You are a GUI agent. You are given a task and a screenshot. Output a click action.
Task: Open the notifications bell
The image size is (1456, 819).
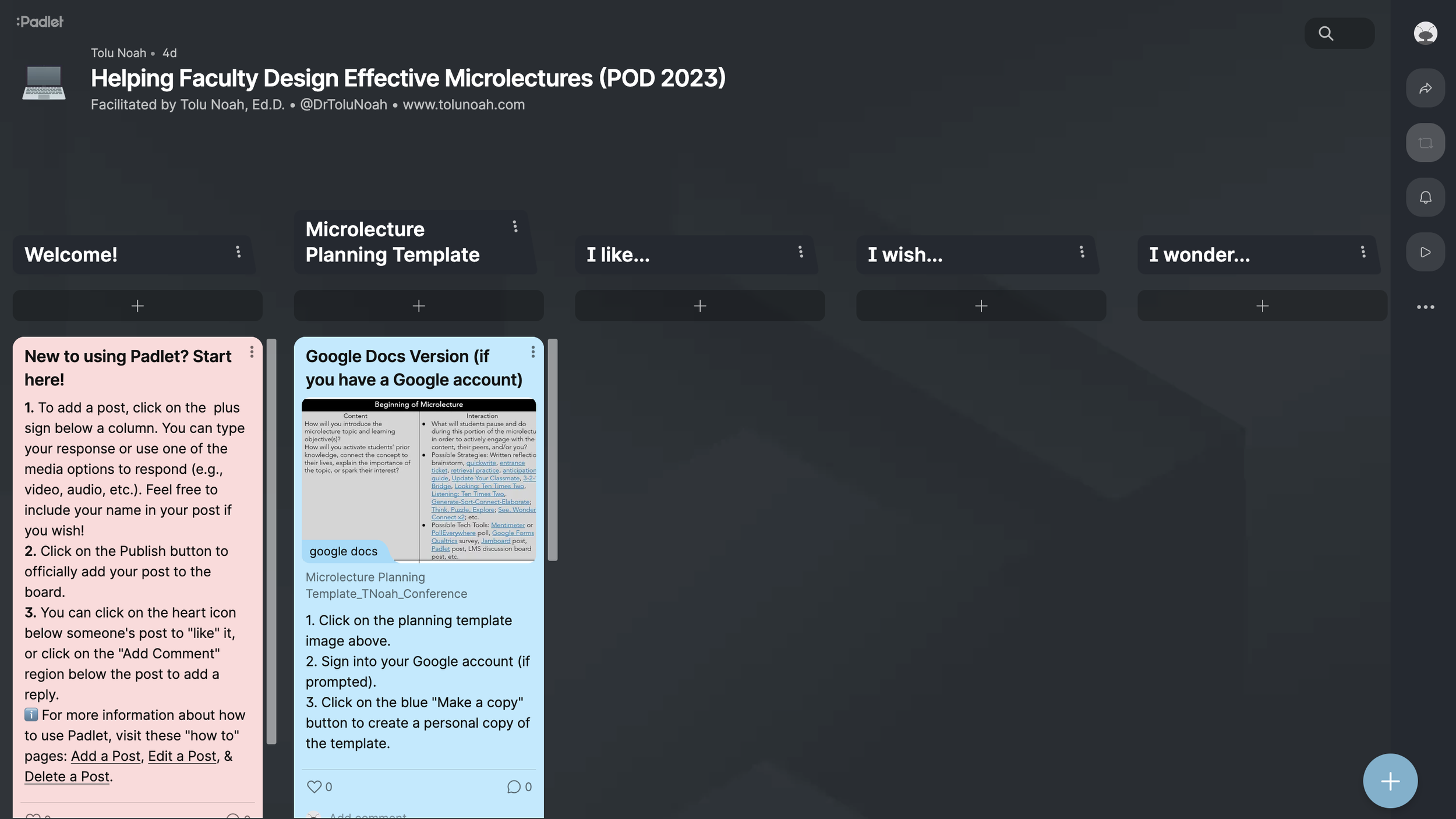coord(1425,197)
